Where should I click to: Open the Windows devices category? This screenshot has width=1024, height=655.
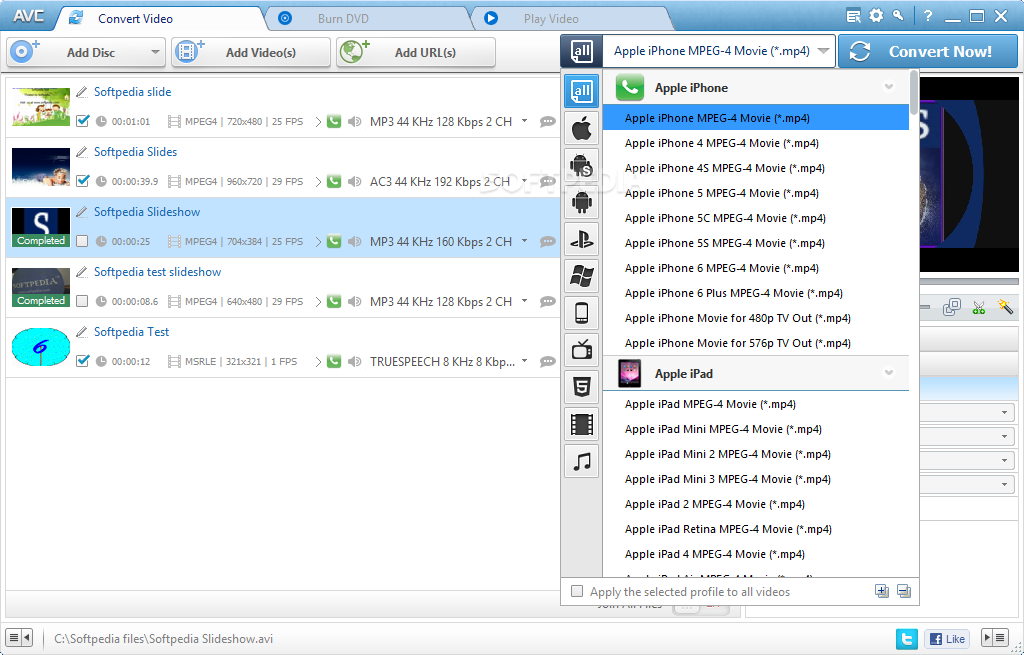tap(581, 277)
